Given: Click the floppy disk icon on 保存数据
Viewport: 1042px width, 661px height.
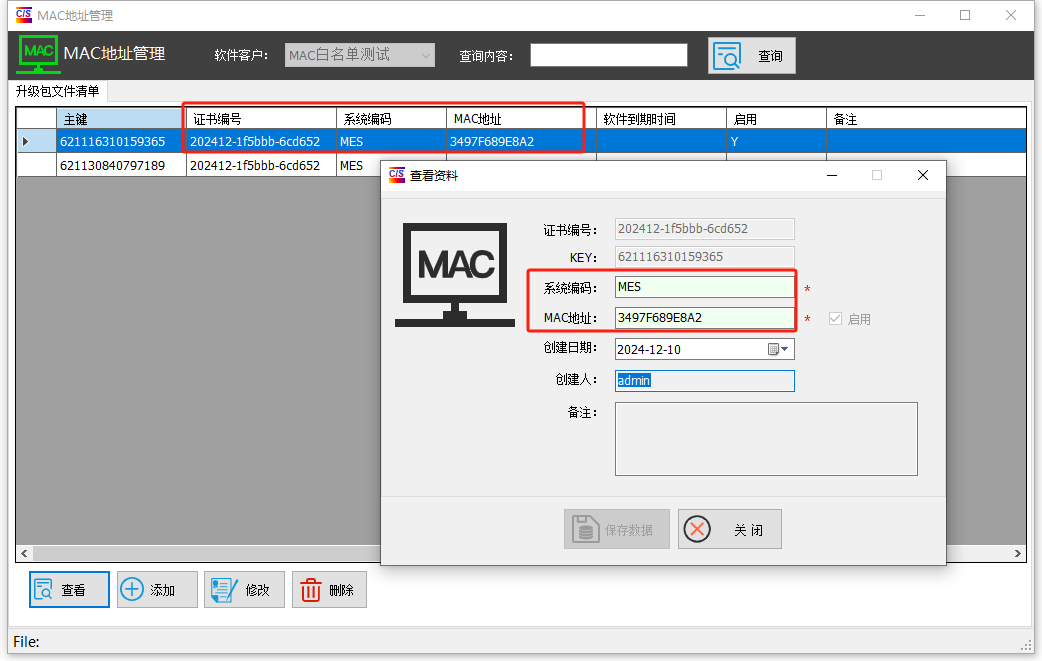Looking at the screenshot, I should pos(585,529).
